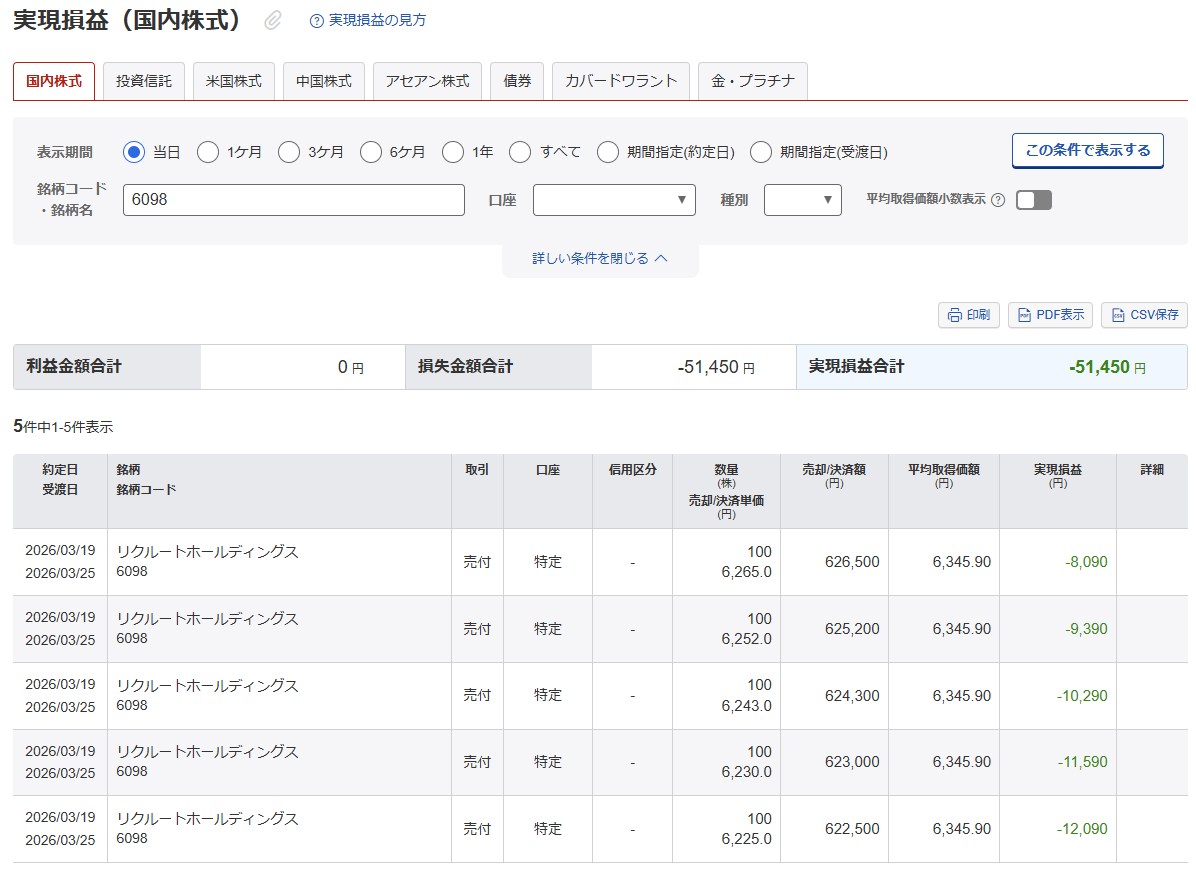1196x880 pixels.
Task: Open the 実現損益の見方 help link
Action: click(377, 21)
